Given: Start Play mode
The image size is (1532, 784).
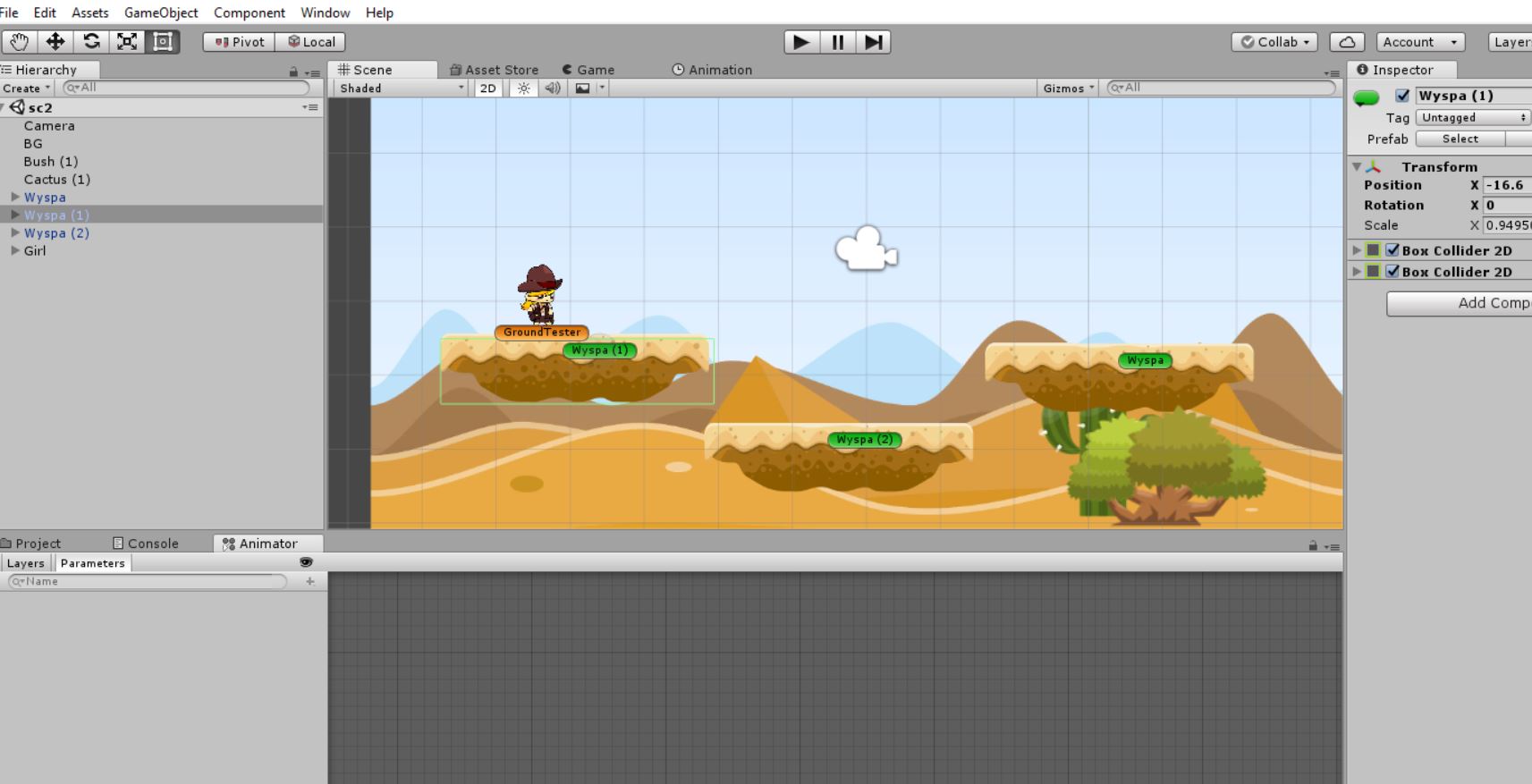Looking at the screenshot, I should [x=801, y=42].
